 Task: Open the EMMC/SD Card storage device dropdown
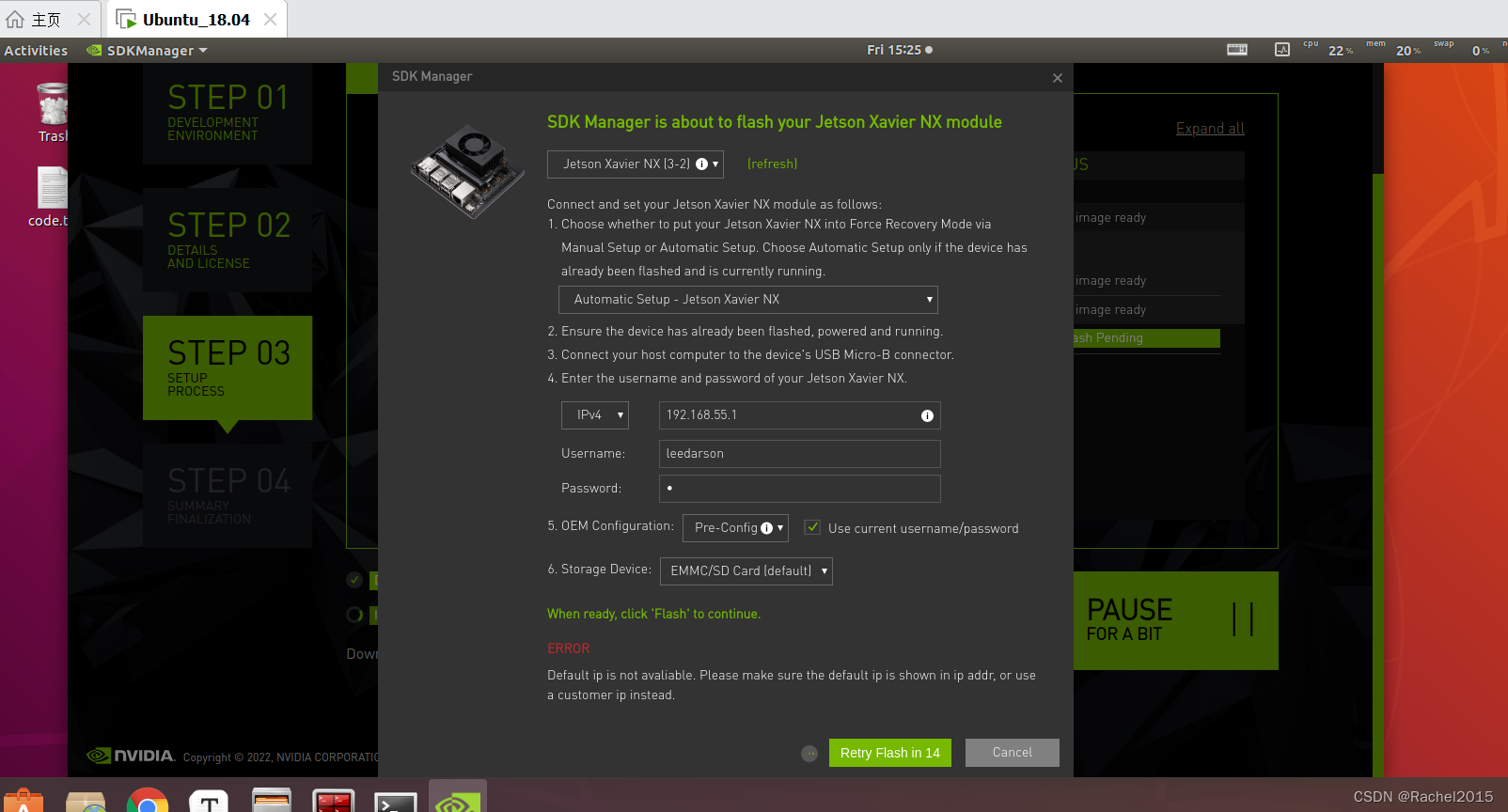746,571
